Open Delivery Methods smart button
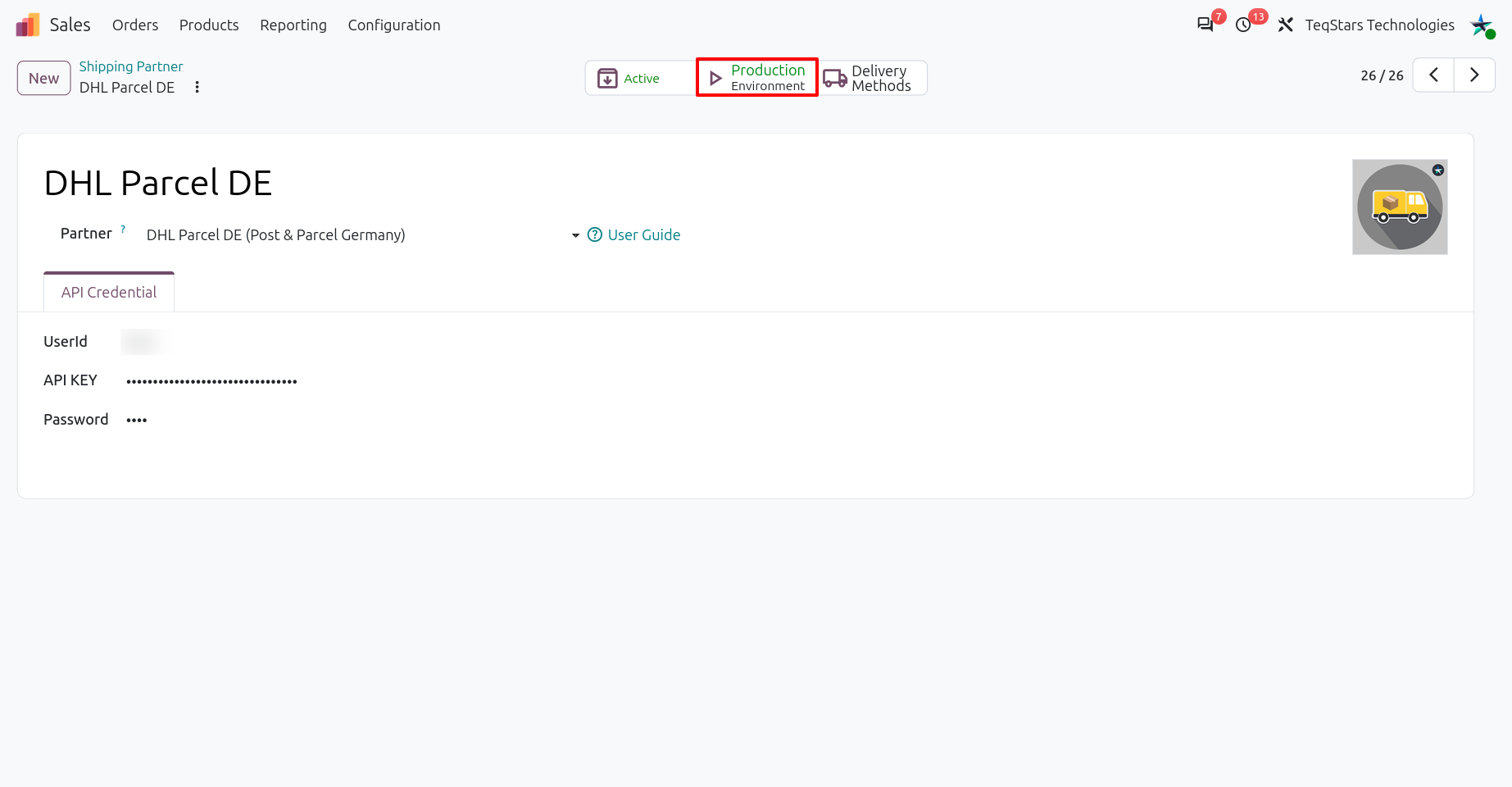This screenshot has height=787, width=1512. point(873,78)
